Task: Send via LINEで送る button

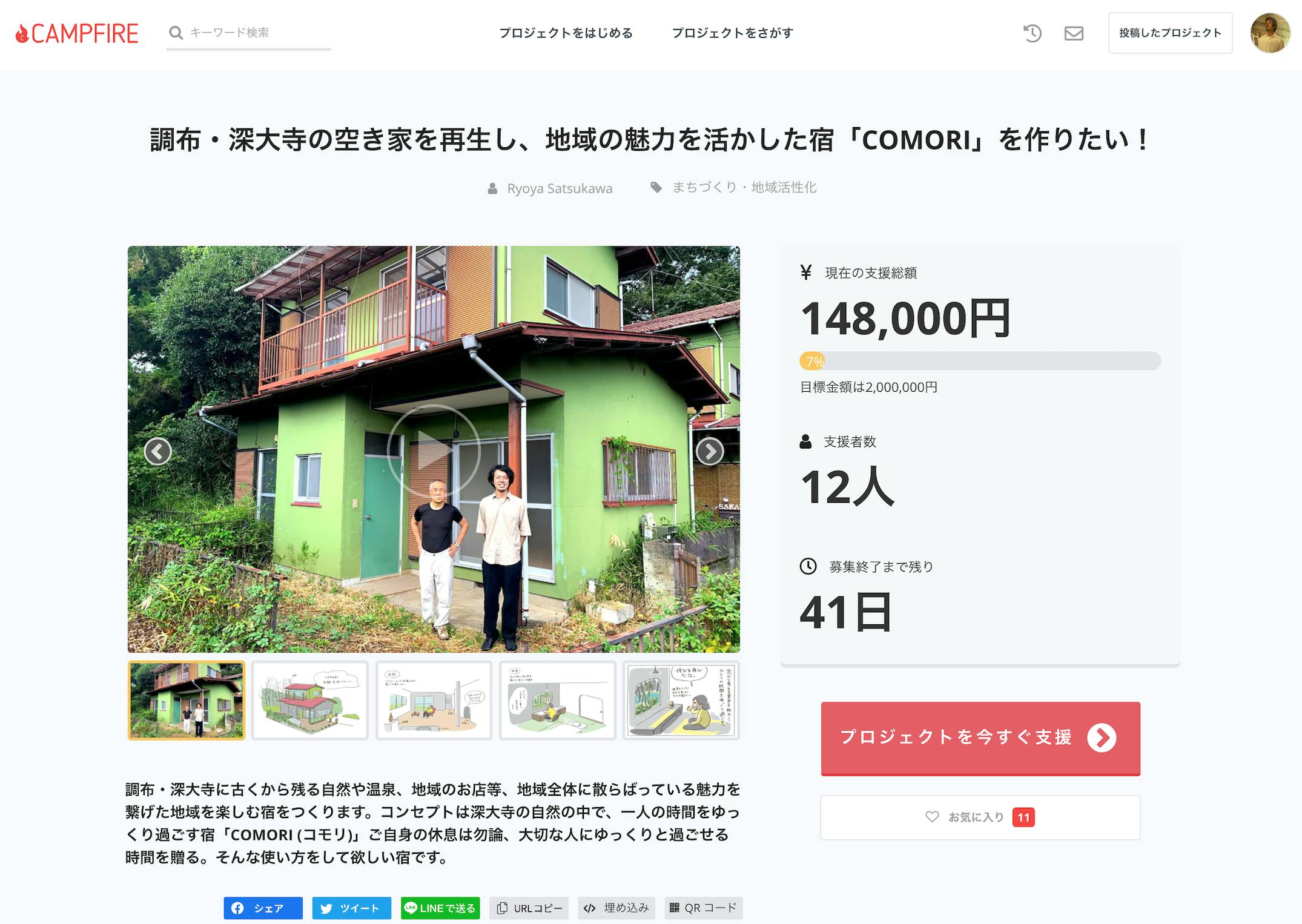Action: [x=440, y=908]
